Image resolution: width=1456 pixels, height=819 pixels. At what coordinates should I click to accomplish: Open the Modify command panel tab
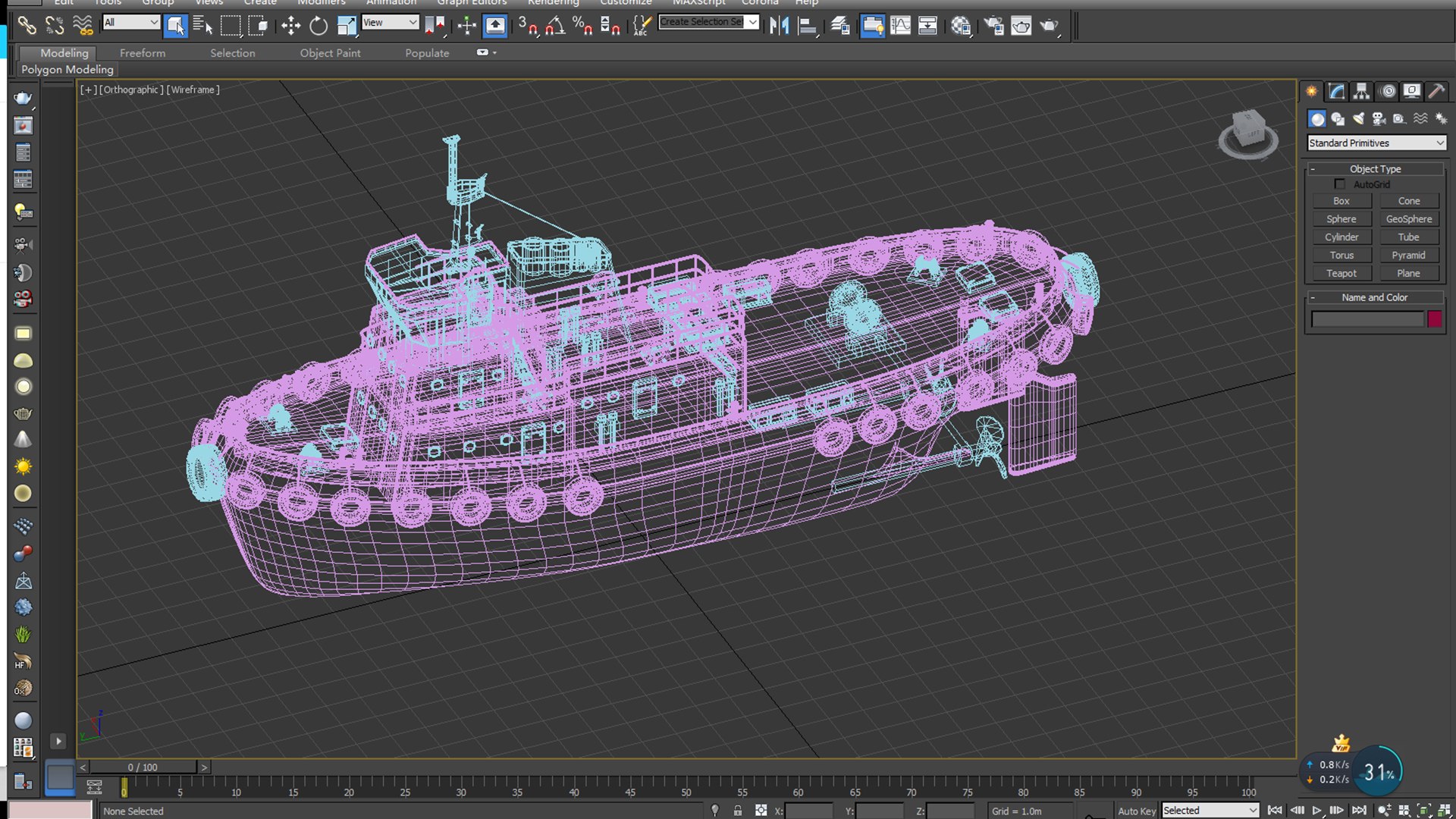(x=1337, y=92)
